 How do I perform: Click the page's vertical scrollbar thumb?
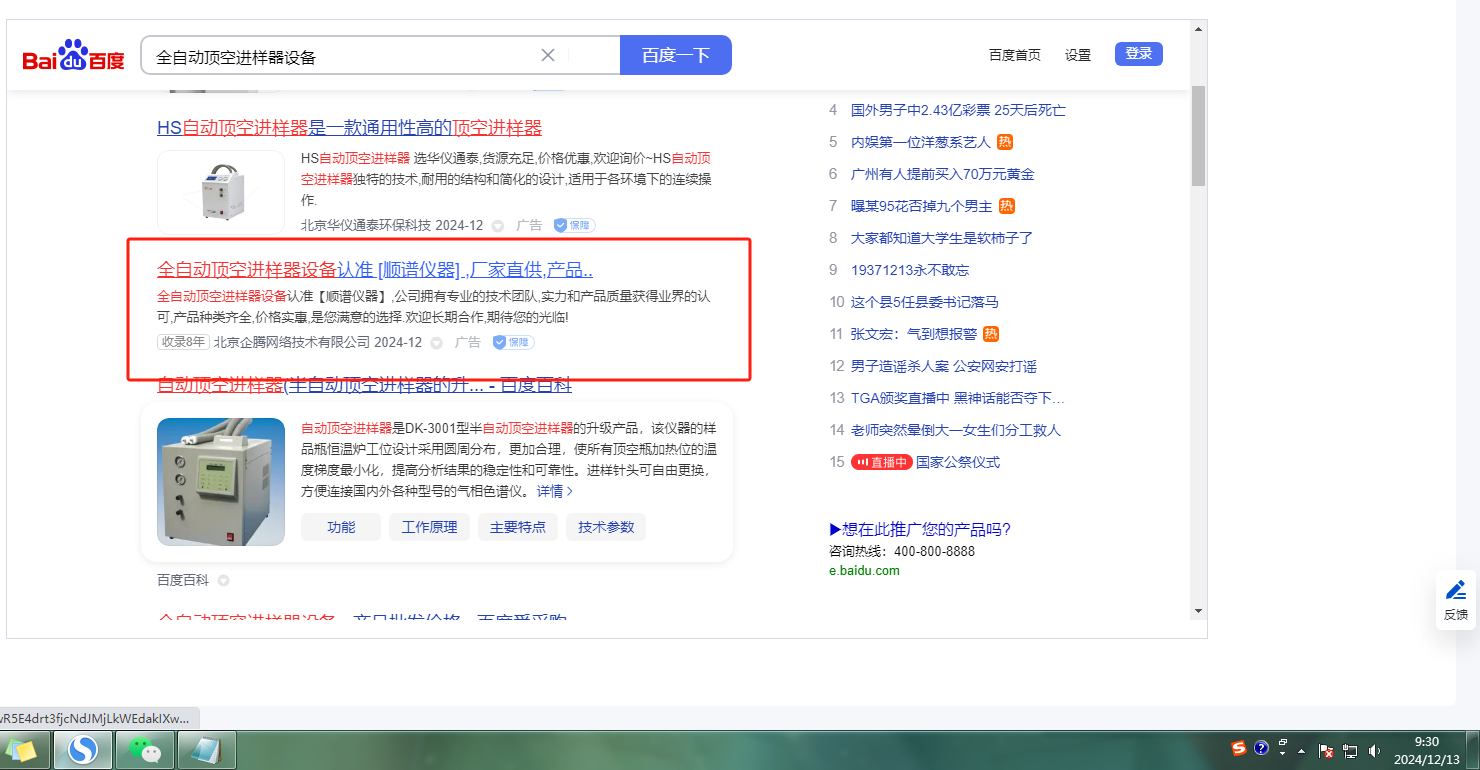point(1198,135)
